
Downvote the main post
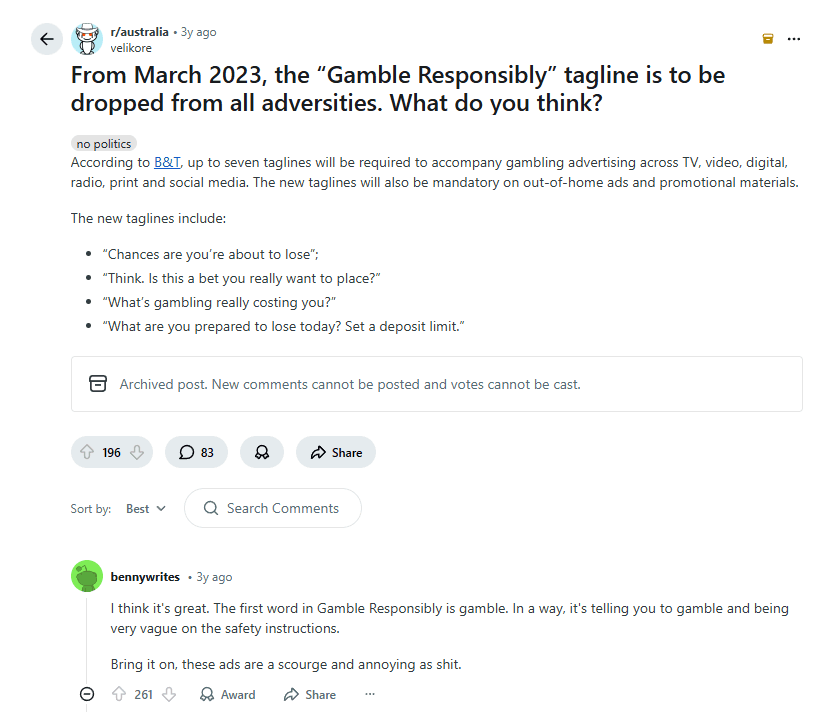point(136,452)
